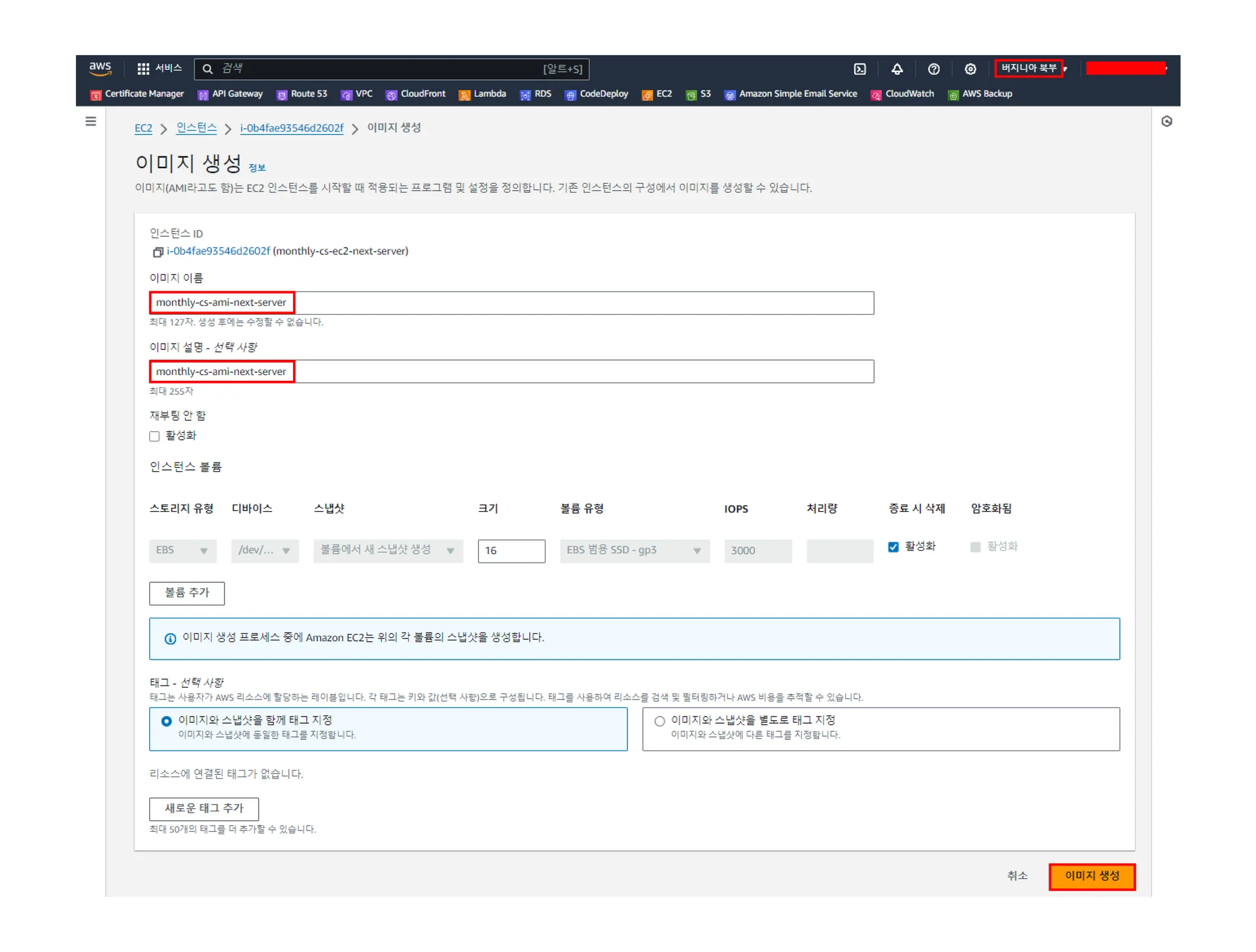Go to the instances breadcrumb link

click(196, 128)
